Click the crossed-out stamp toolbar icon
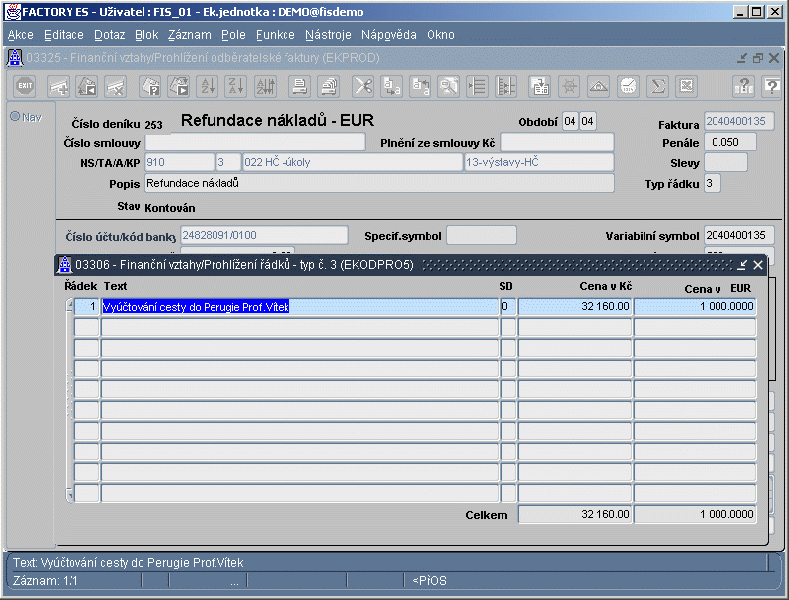 (687, 86)
